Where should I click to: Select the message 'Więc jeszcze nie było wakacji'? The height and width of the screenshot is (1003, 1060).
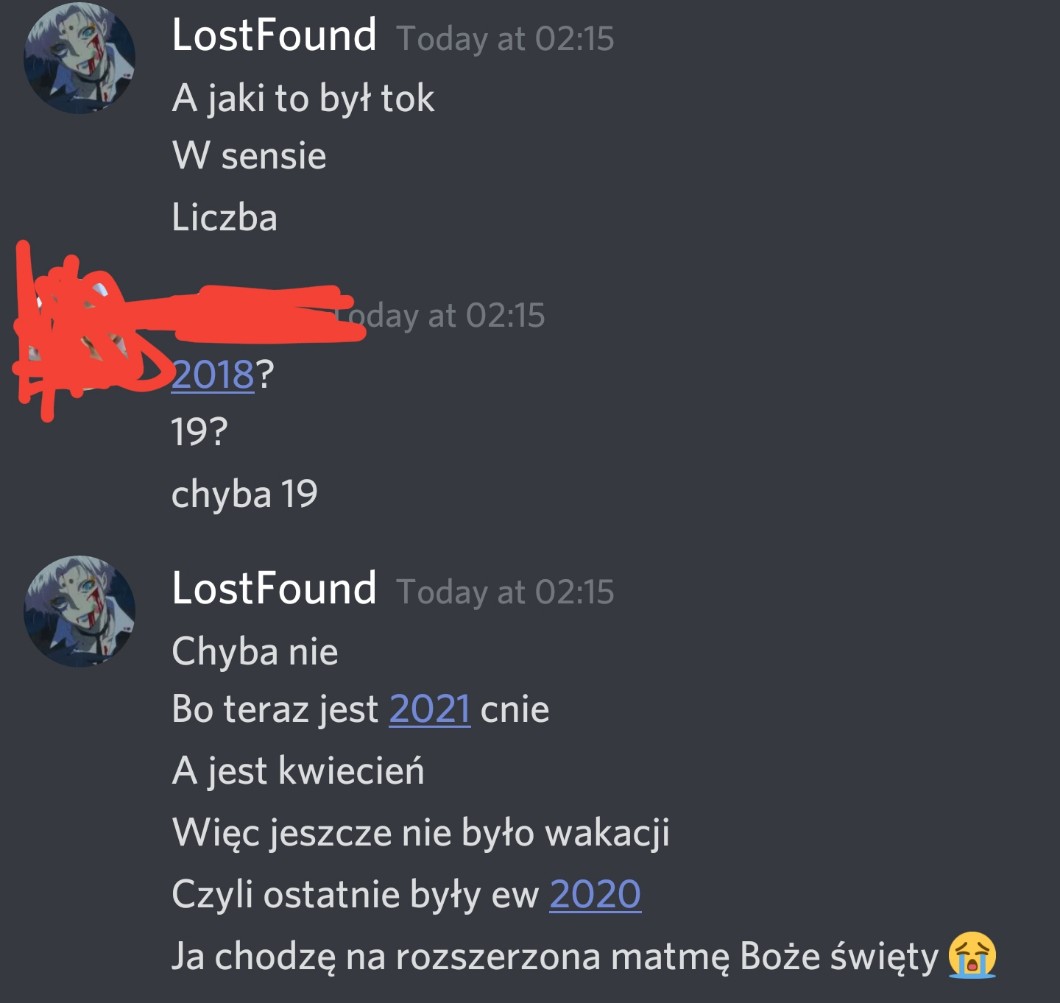[x=420, y=833]
